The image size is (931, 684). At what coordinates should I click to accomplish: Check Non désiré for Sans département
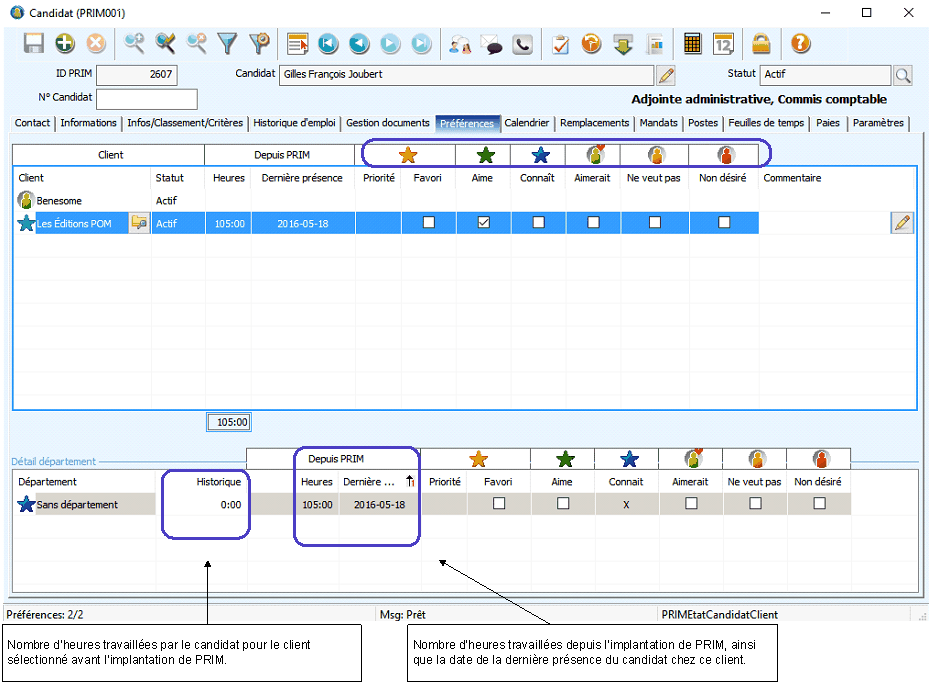(x=820, y=504)
